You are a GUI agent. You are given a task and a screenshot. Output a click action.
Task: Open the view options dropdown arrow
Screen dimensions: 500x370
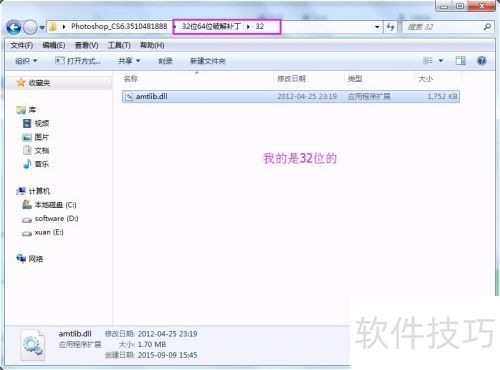point(441,61)
